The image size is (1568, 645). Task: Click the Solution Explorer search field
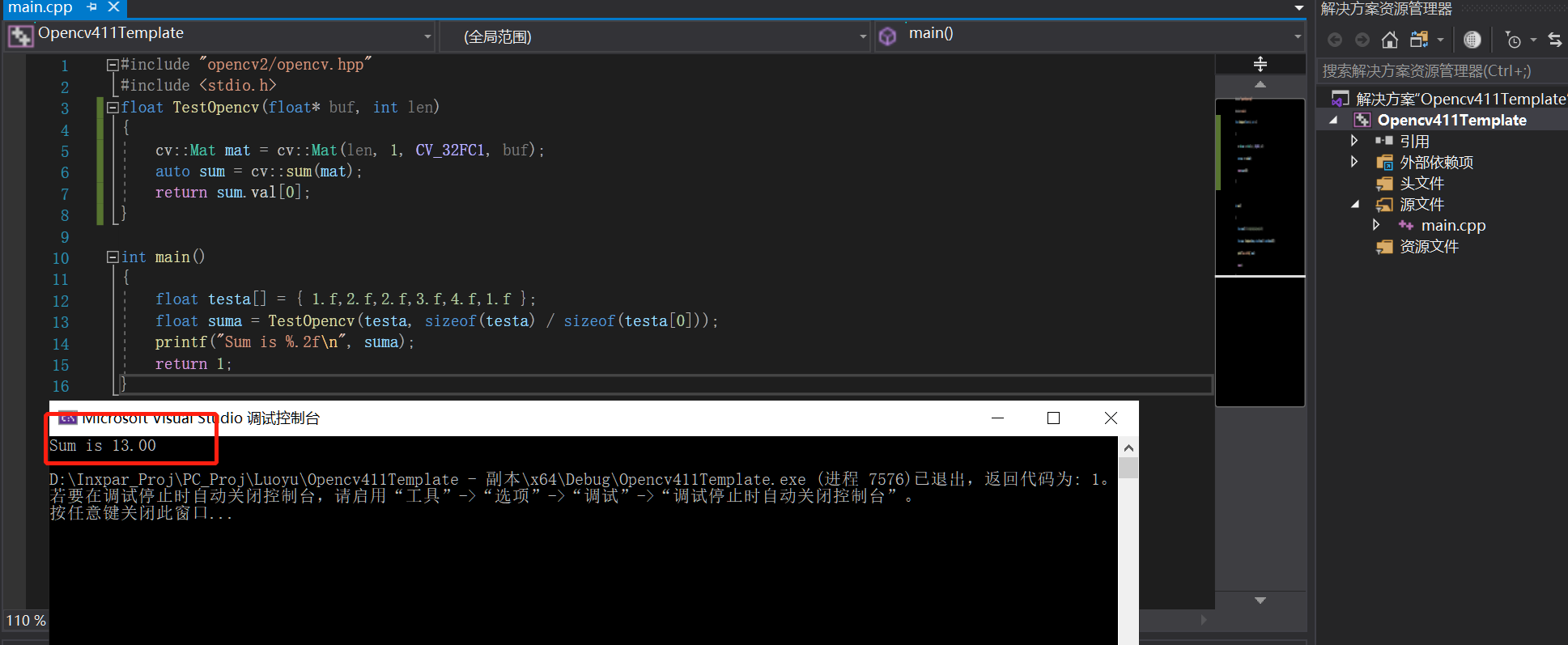pos(1442,71)
